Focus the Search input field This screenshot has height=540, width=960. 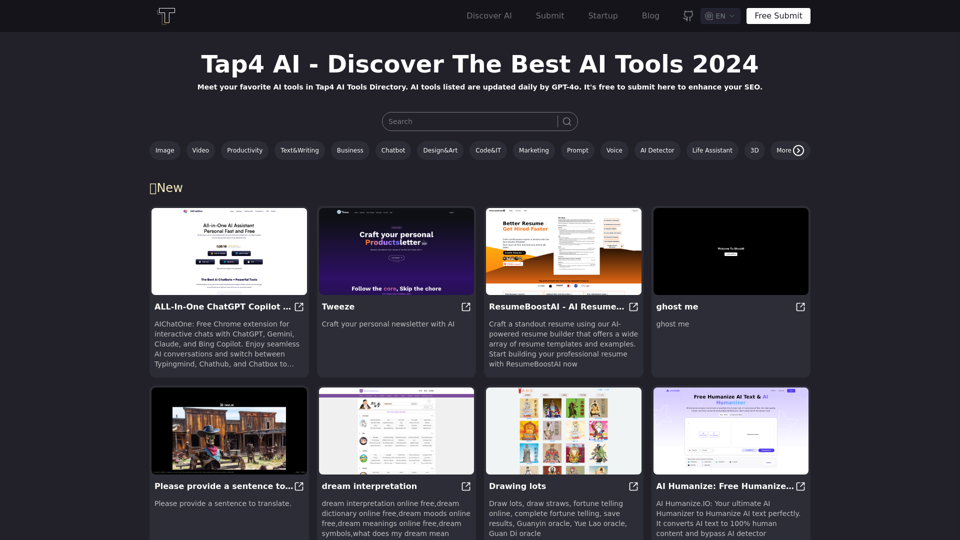470,122
